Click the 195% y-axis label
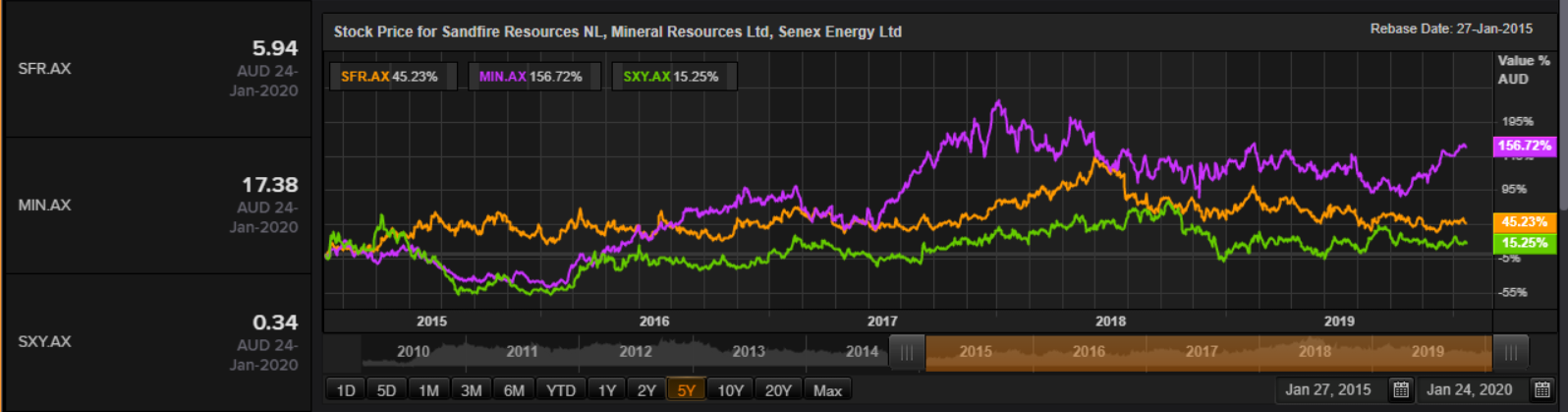Screen dimensions: 1568x412 (1517, 122)
